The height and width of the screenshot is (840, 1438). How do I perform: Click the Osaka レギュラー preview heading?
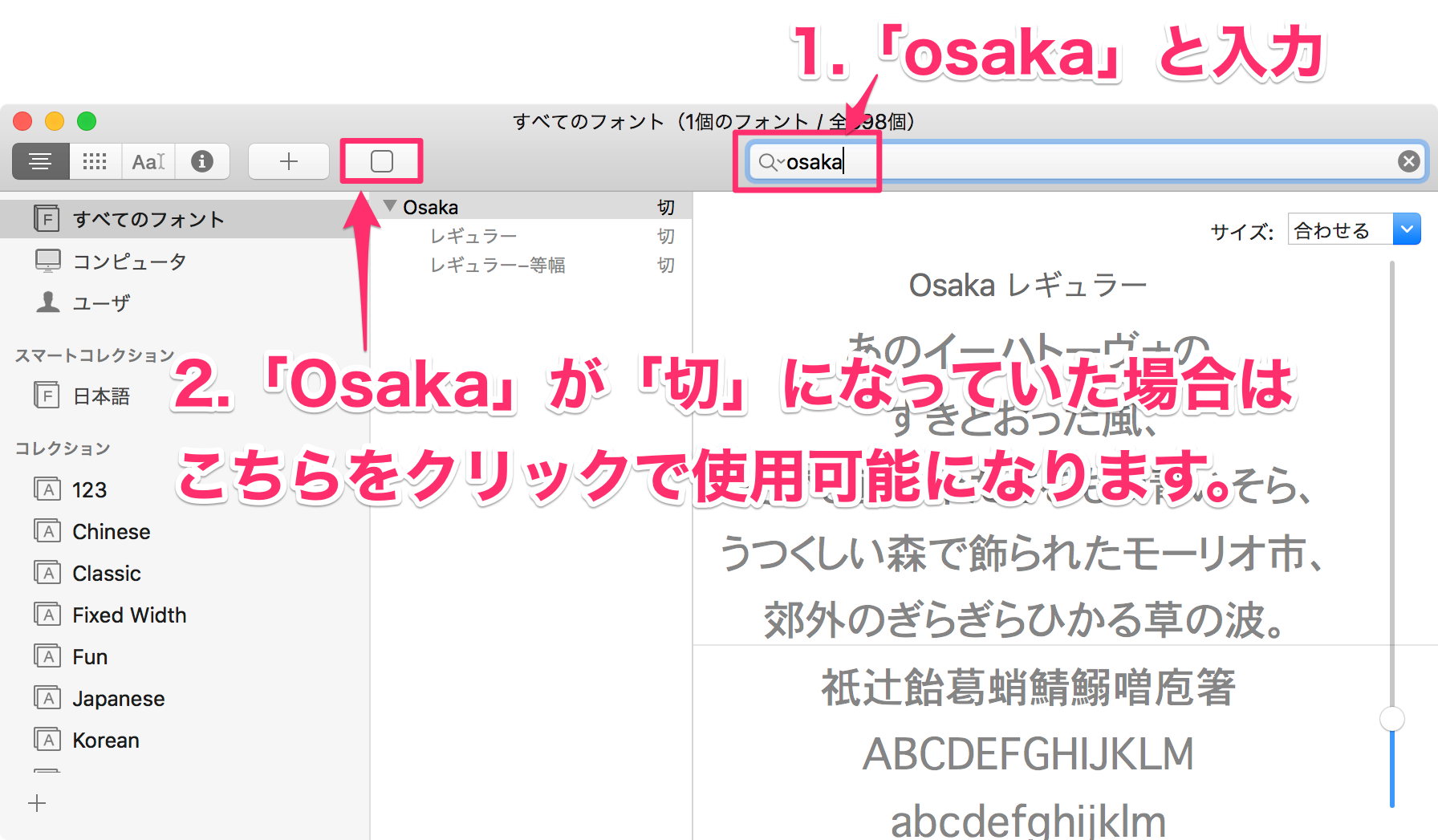tap(1028, 285)
